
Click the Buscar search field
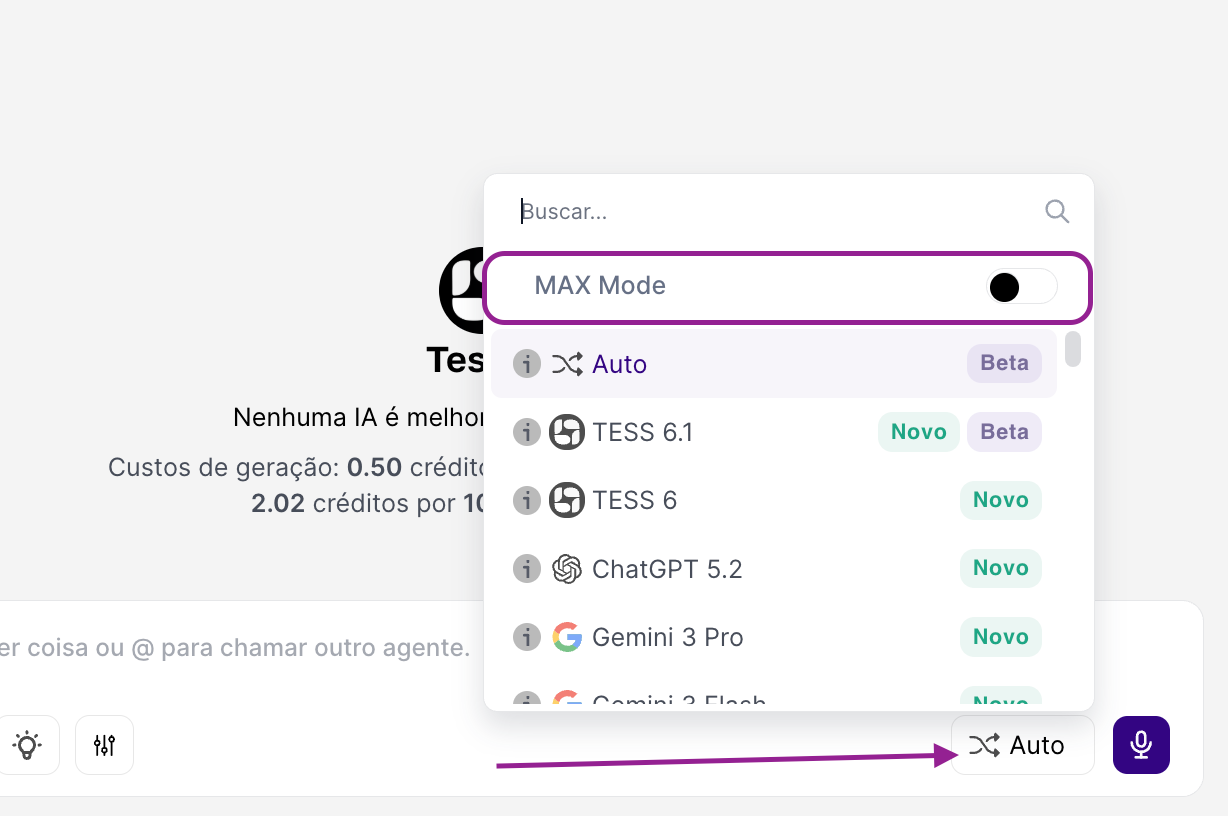(770, 211)
